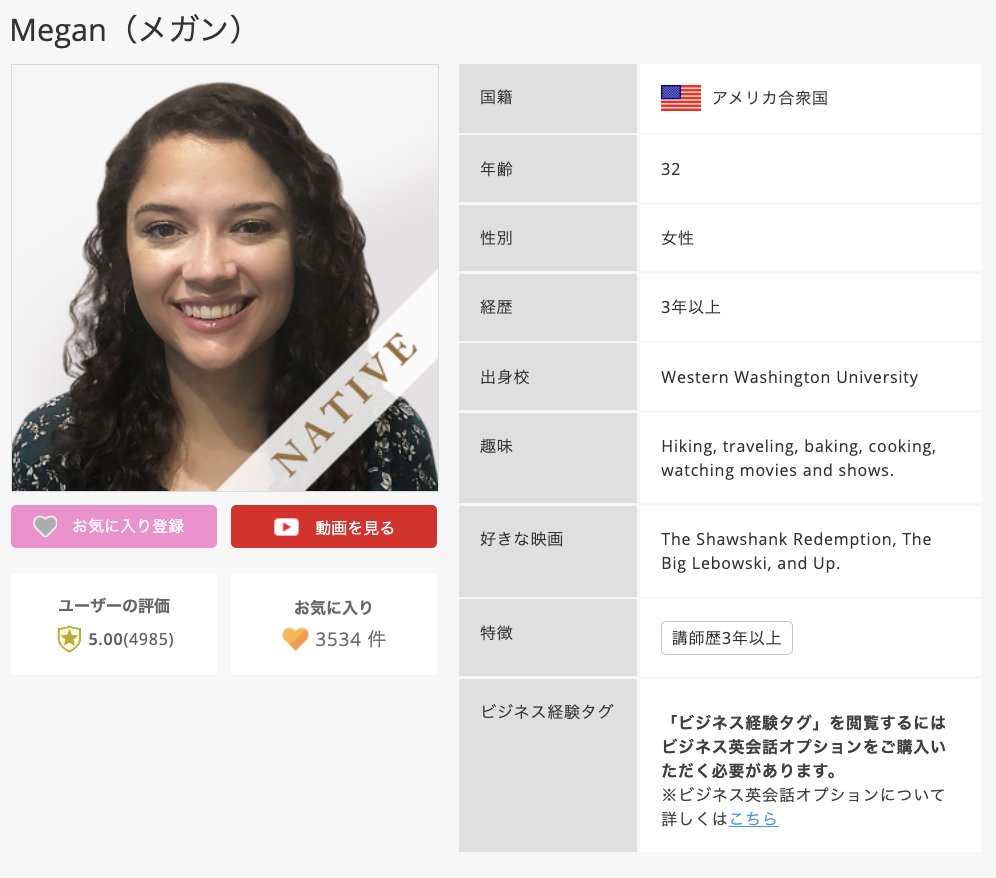Click the gold star shield rating icon
The image size is (996, 878).
[x=69, y=639]
